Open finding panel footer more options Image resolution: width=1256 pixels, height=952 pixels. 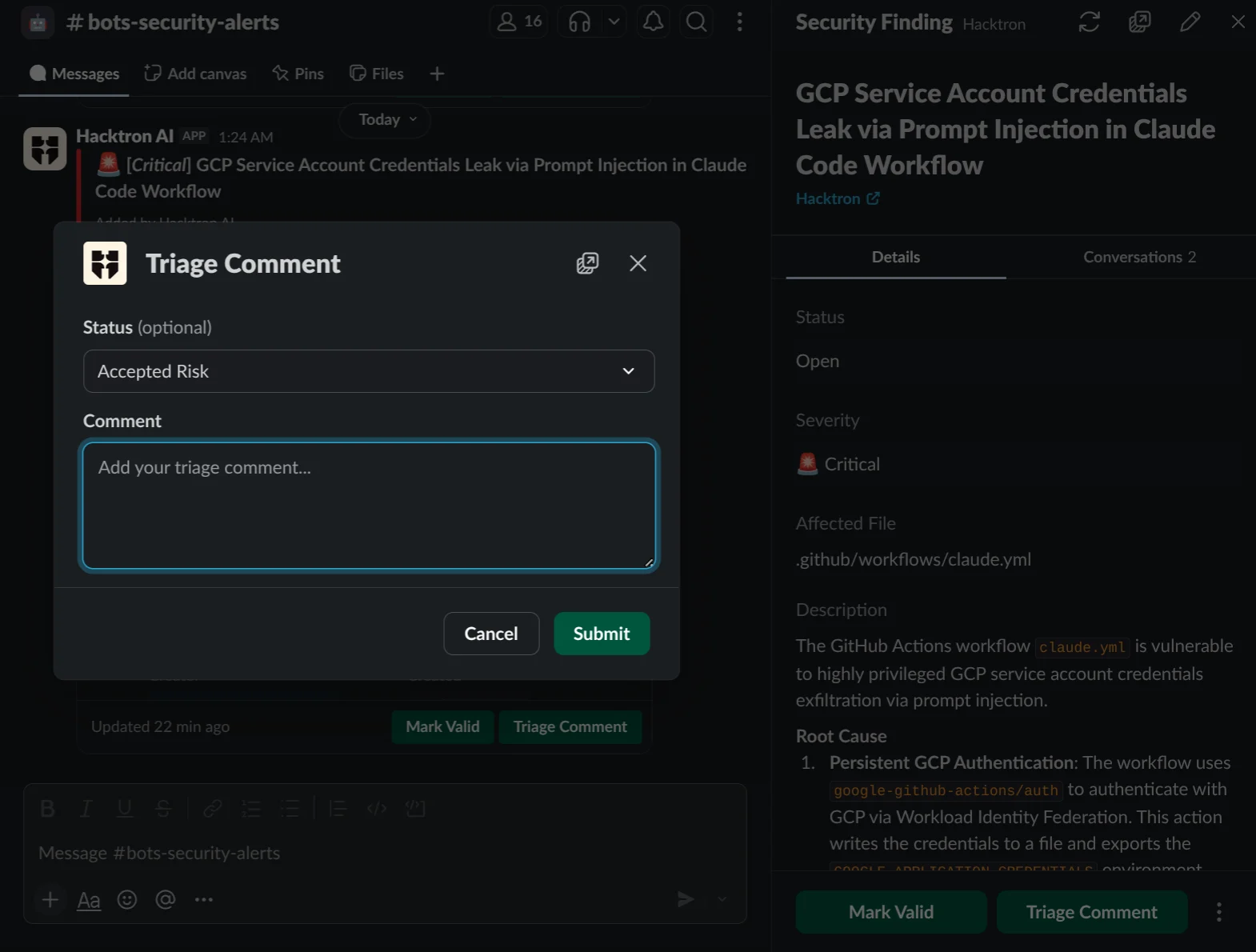tap(1218, 912)
